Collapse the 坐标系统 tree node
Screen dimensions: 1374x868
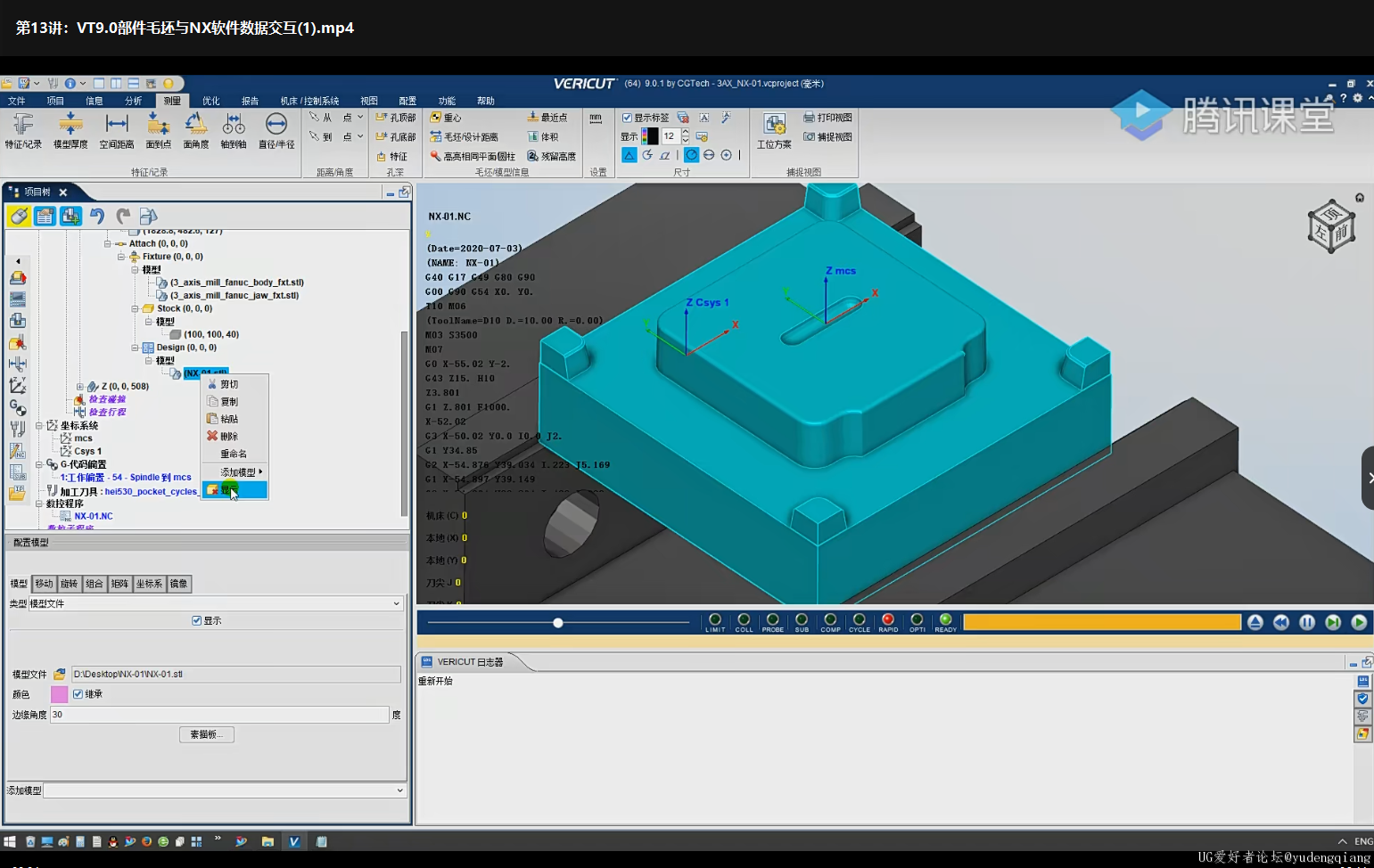click(39, 426)
